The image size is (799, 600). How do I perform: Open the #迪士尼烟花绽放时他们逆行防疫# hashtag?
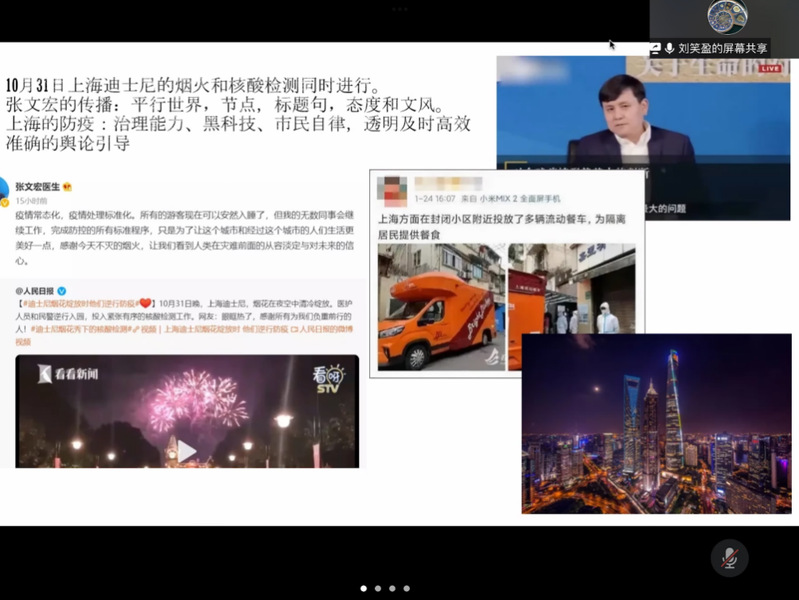tap(79, 304)
